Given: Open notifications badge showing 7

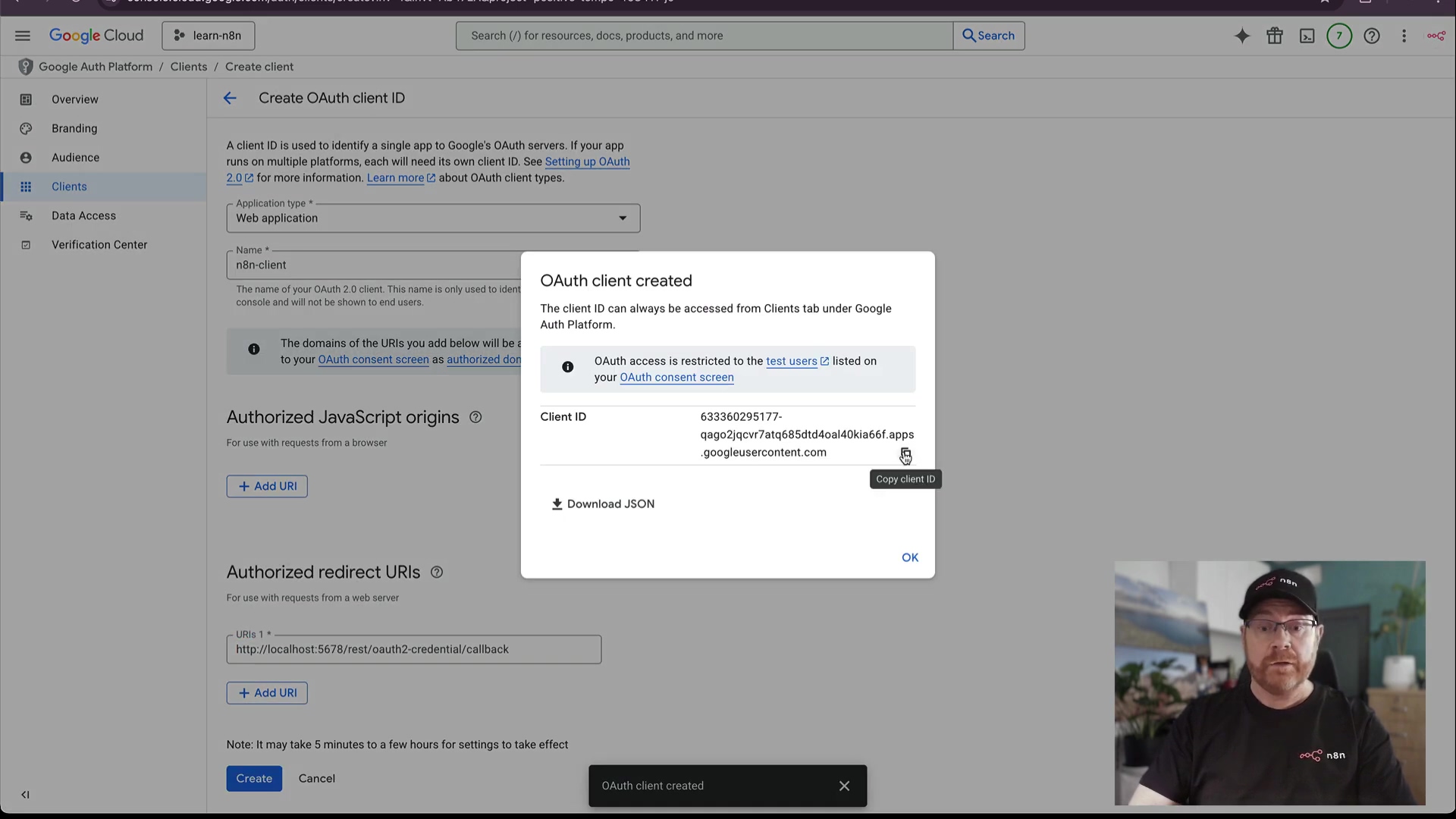Looking at the screenshot, I should click(x=1338, y=36).
